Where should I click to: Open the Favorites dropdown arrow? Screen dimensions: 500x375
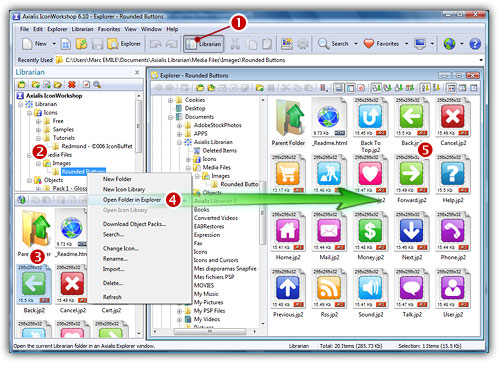(x=406, y=44)
